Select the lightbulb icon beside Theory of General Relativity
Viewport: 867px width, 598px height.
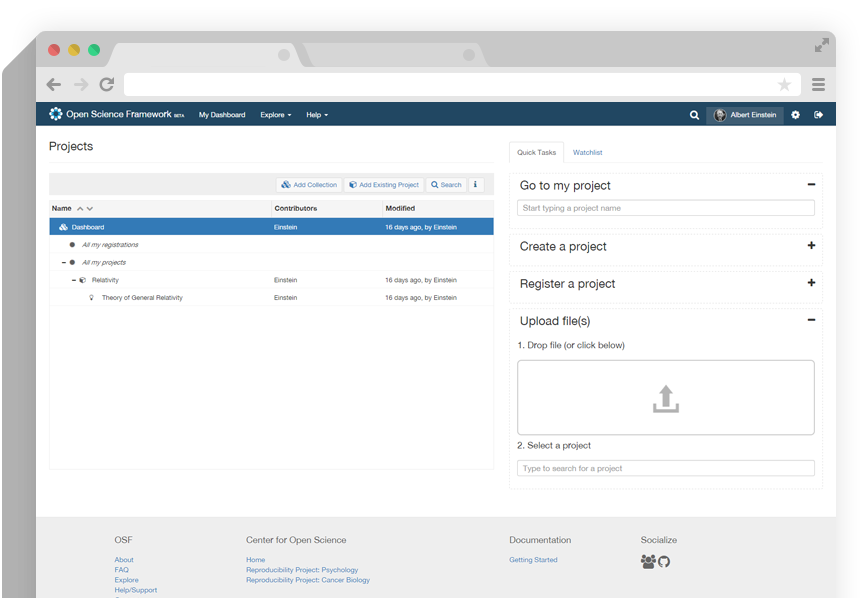click(92, 297)
